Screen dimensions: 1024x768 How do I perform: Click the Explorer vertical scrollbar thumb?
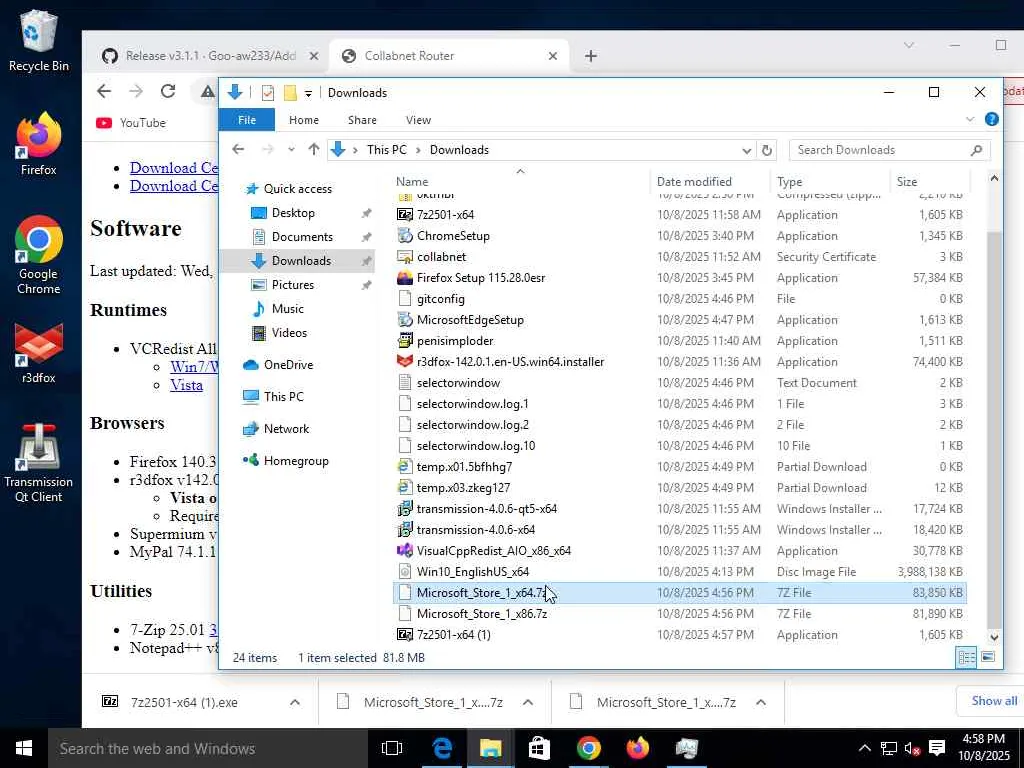pyautogui.click(x=994, y=428)
